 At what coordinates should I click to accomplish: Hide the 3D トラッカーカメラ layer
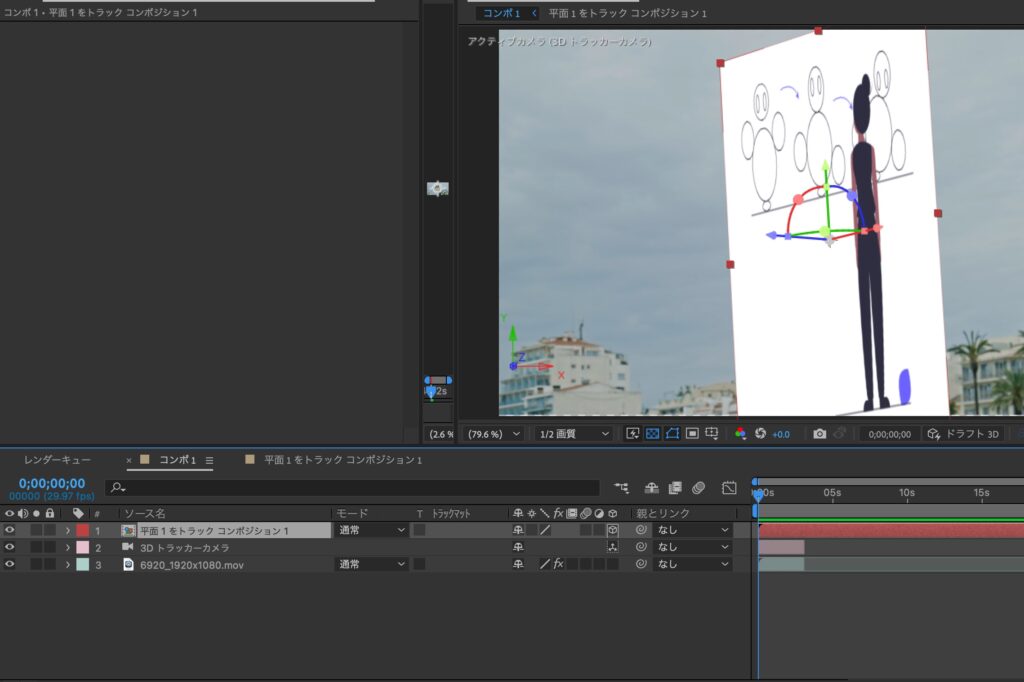pos(10,547)
